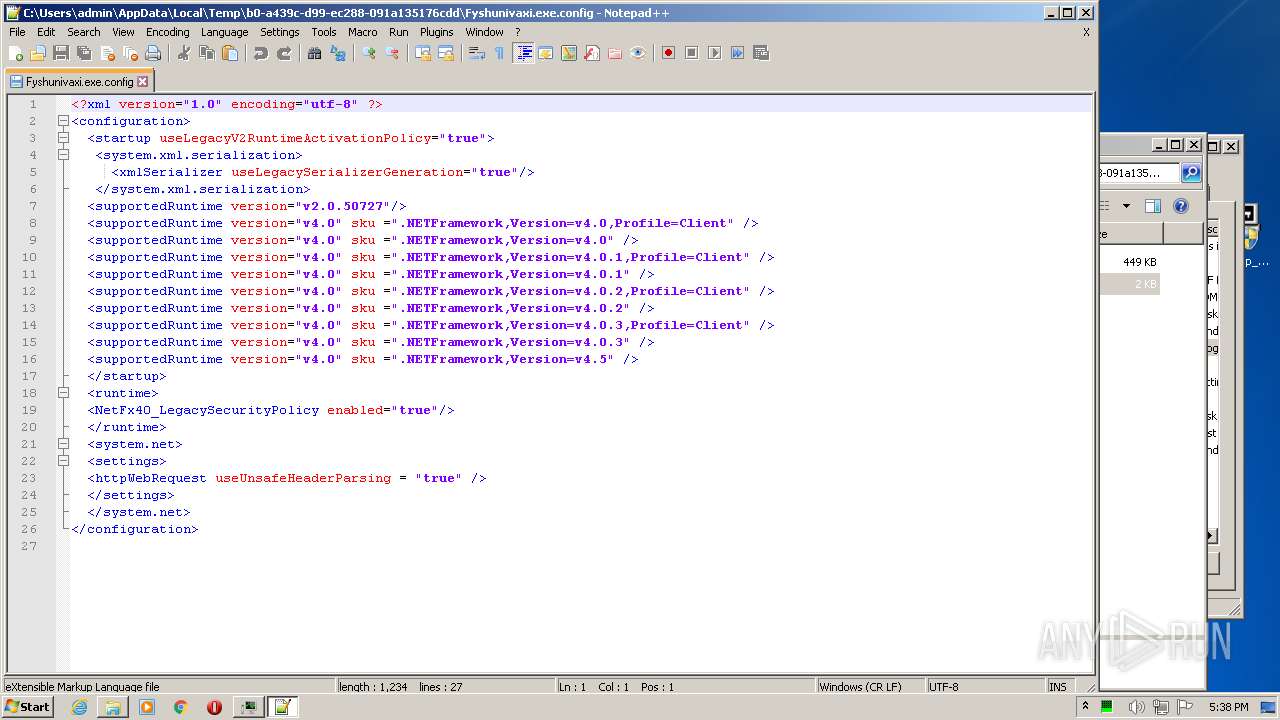Open the view options dropdown arrow in Explorer window
Viewport: 1280px width, 720px height.
tap(1126, 206)
